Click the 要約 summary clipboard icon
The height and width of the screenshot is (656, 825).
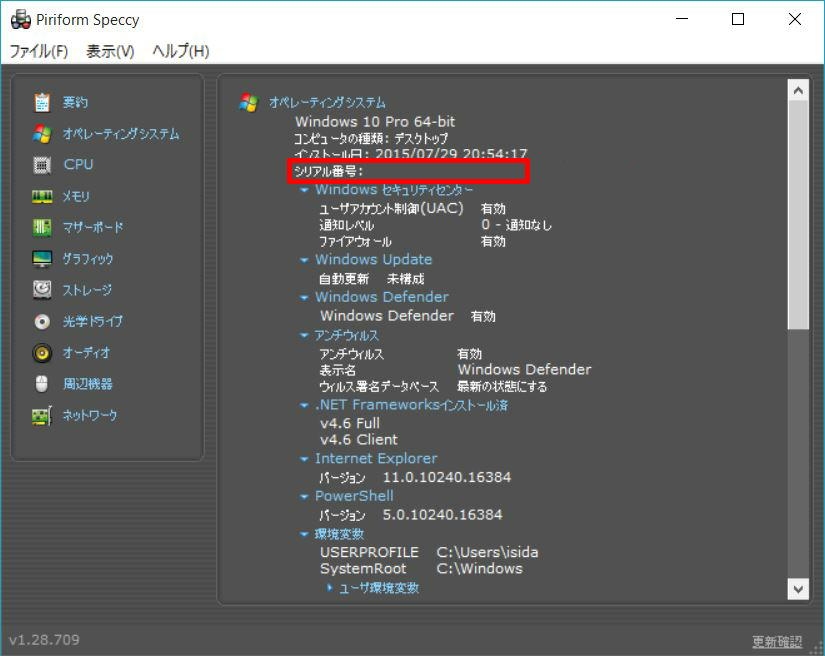[42, 103]
